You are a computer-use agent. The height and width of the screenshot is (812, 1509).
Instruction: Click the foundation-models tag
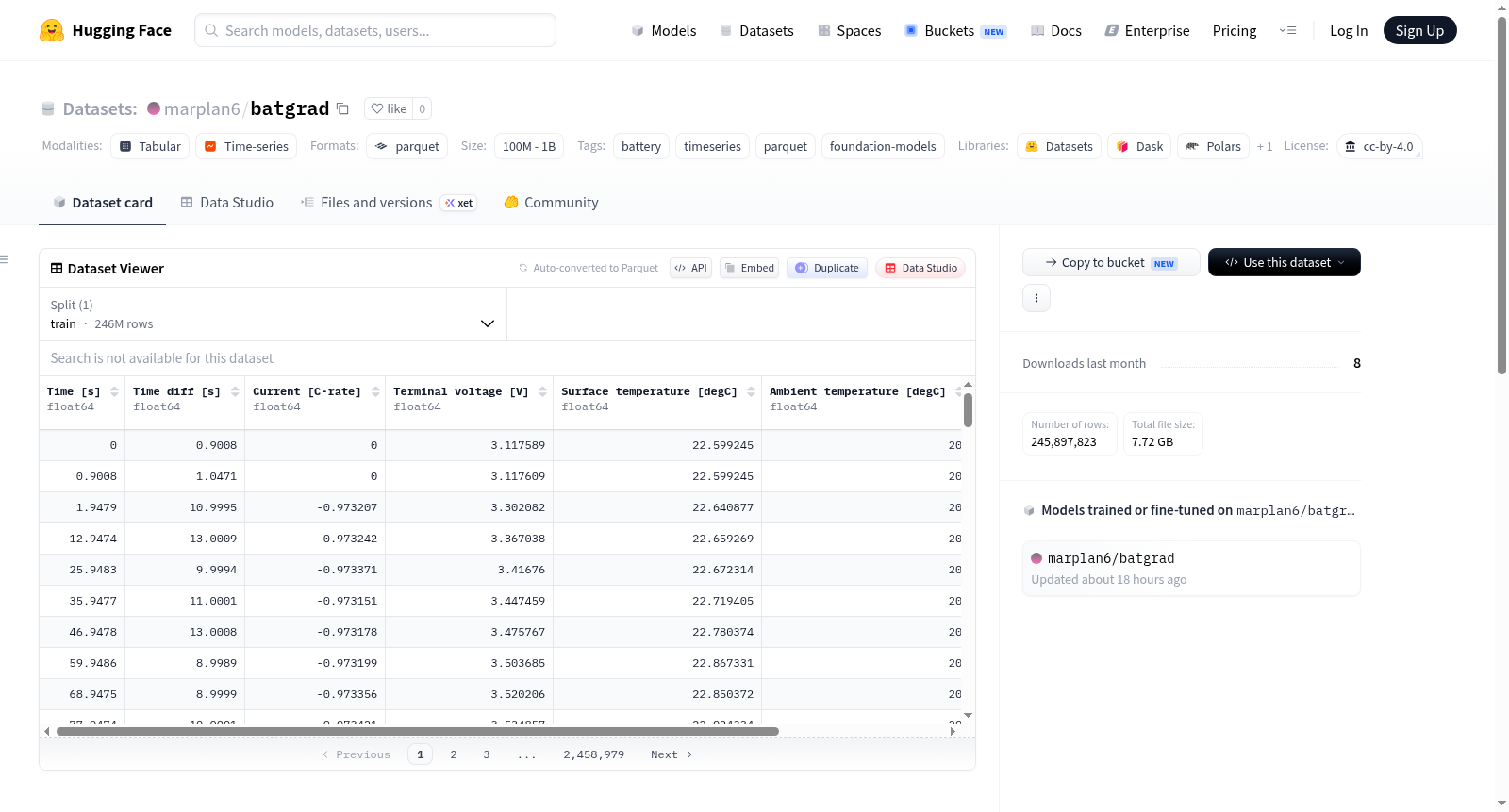coord(883,146)
